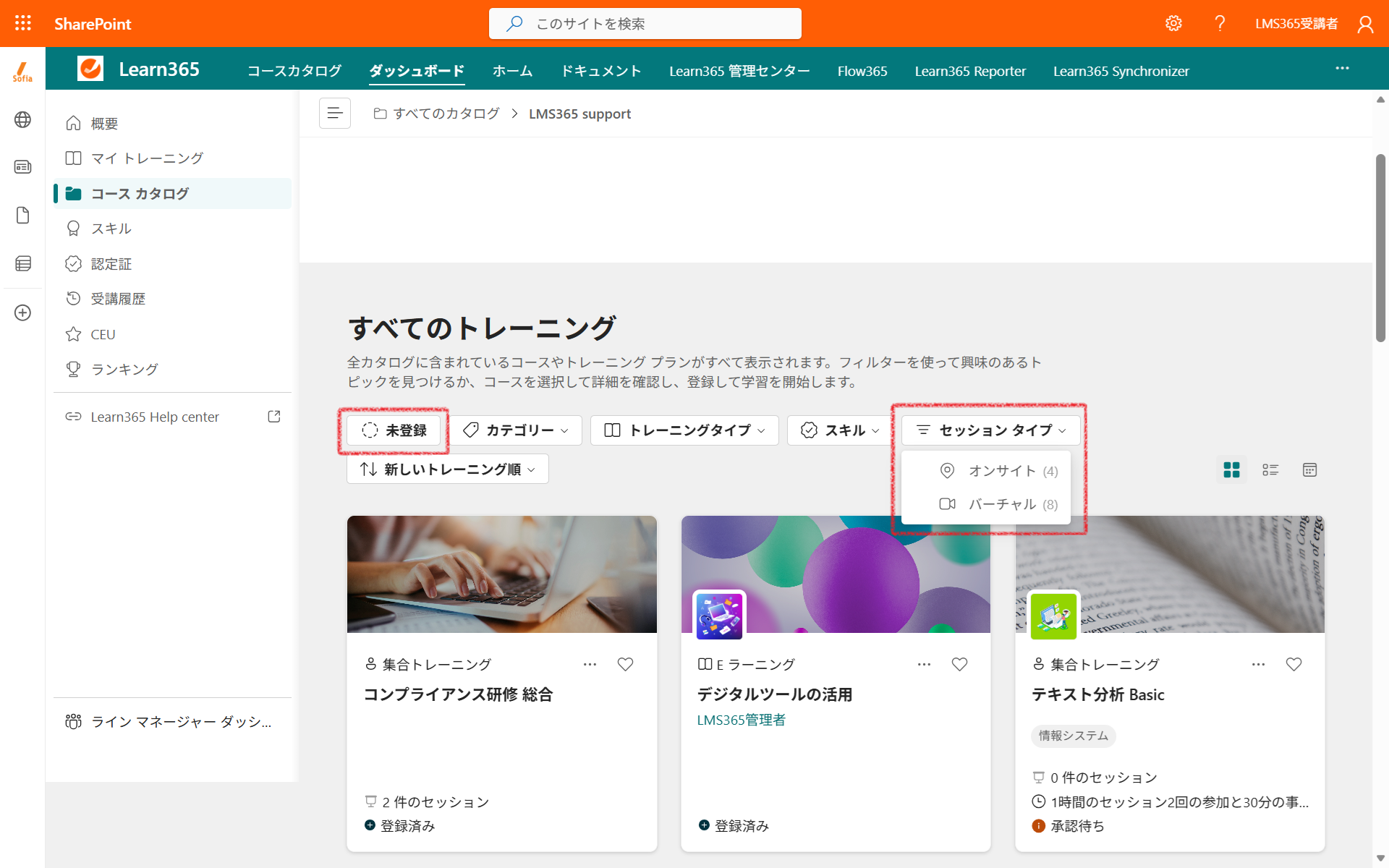Image resolution: width=1389 pixels, height=868 pixels.
Task: Select バーチャル session type option
Action: pos(987,504)
